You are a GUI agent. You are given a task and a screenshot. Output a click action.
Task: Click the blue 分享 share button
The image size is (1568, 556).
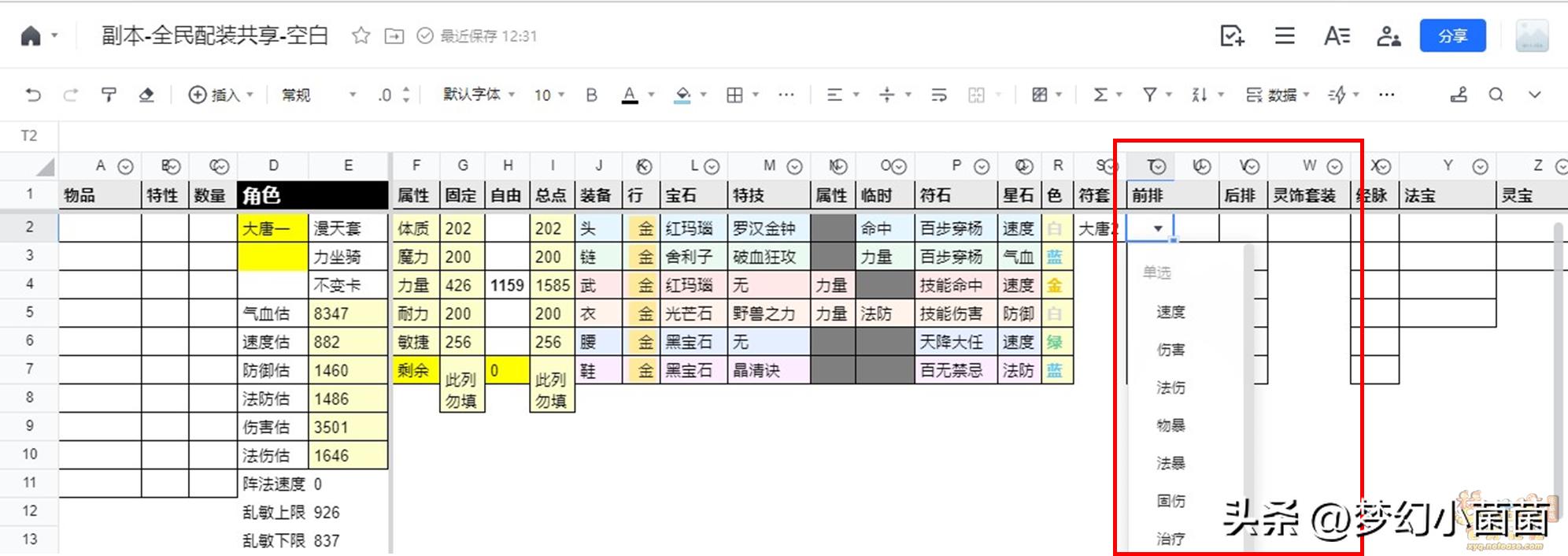click(x=1452, y=36)
